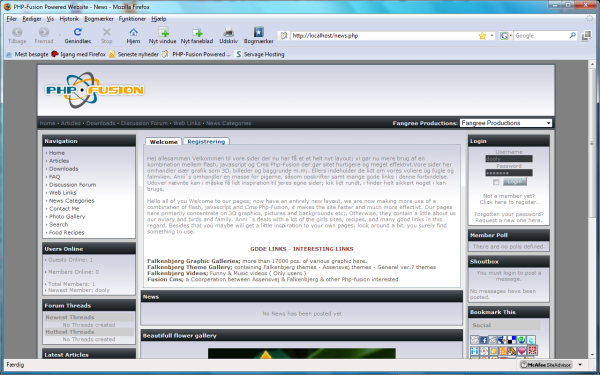Click the Username input field
This screenshot has height=375, width=600.
[x=509, y=158]
